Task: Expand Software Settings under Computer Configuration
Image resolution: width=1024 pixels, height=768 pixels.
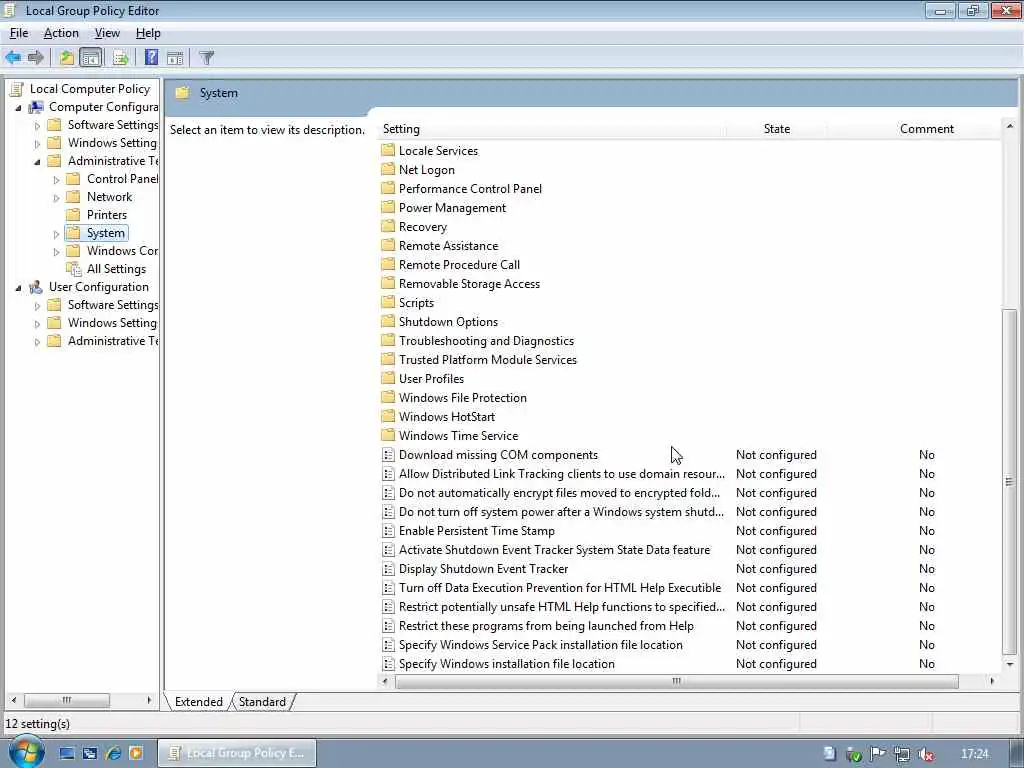Action: pos(37,125)
